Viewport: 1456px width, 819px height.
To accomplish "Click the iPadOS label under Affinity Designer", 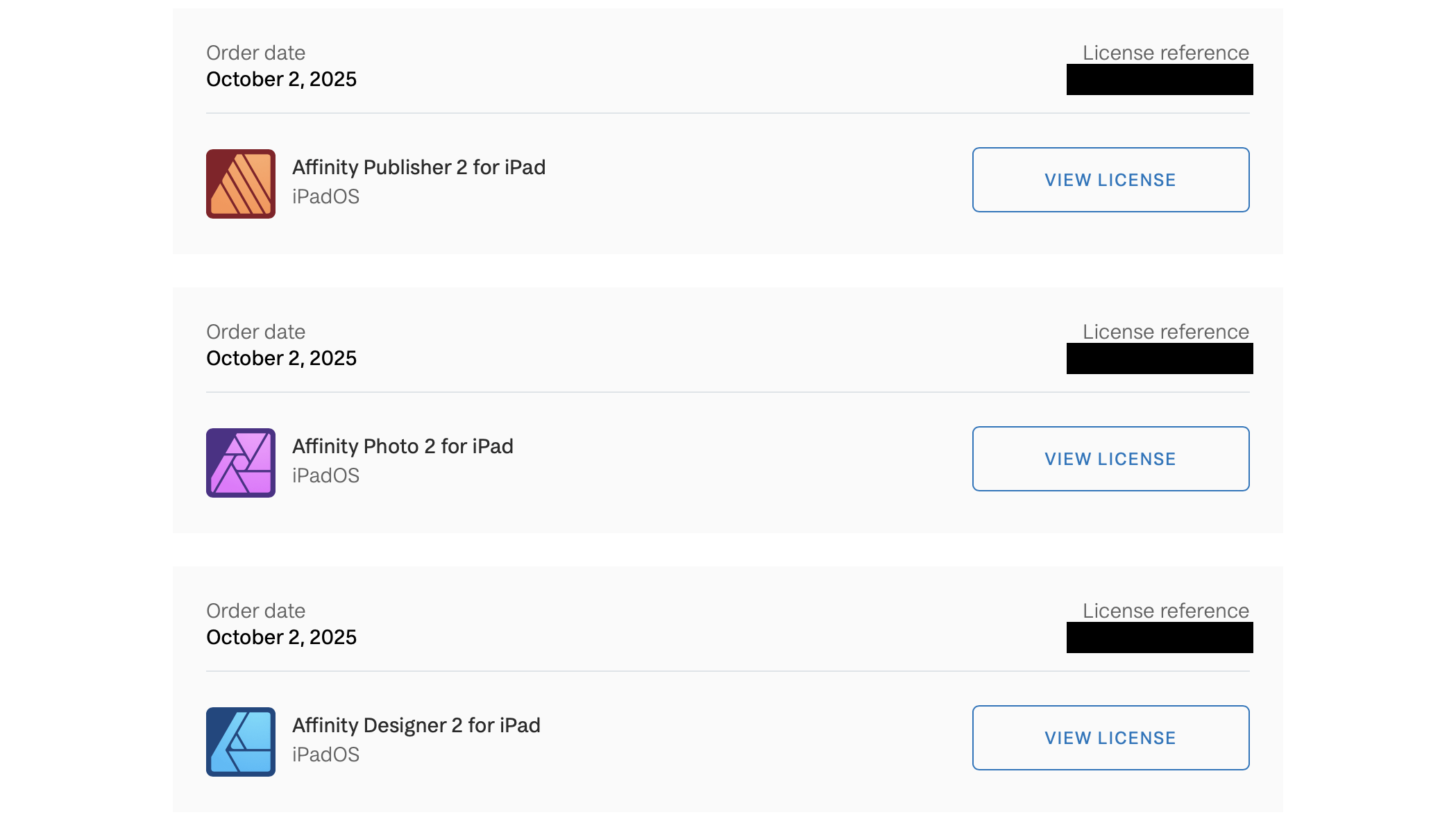I will [x=325, y=754].
